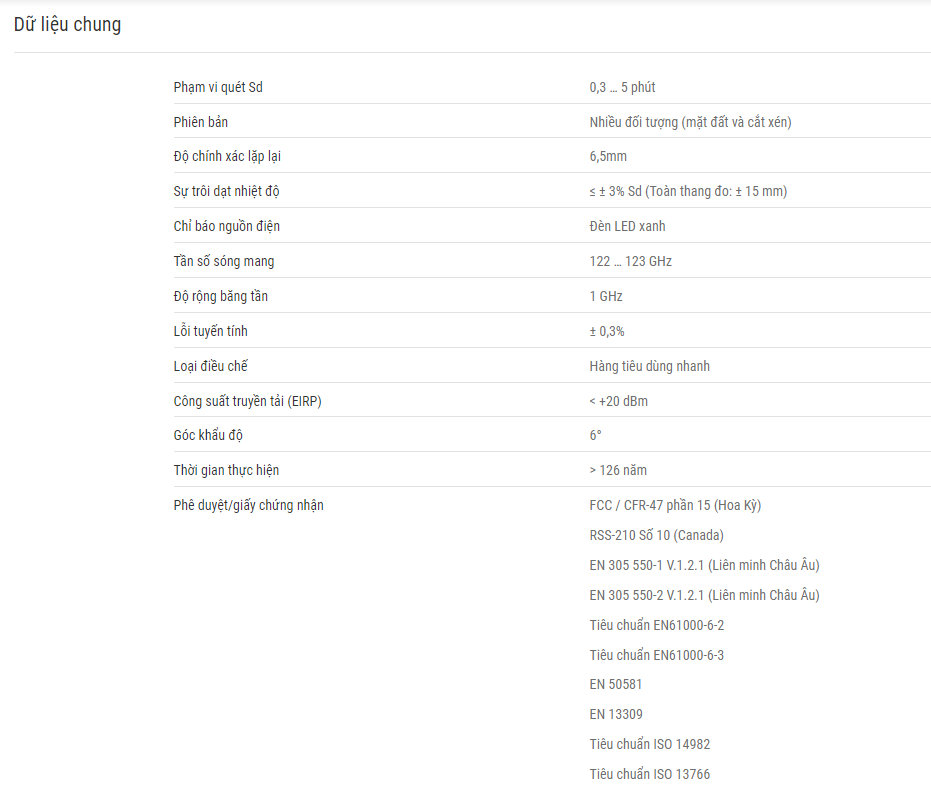Click the '122 ... 123 GHz' value

[x=631, y=261]
